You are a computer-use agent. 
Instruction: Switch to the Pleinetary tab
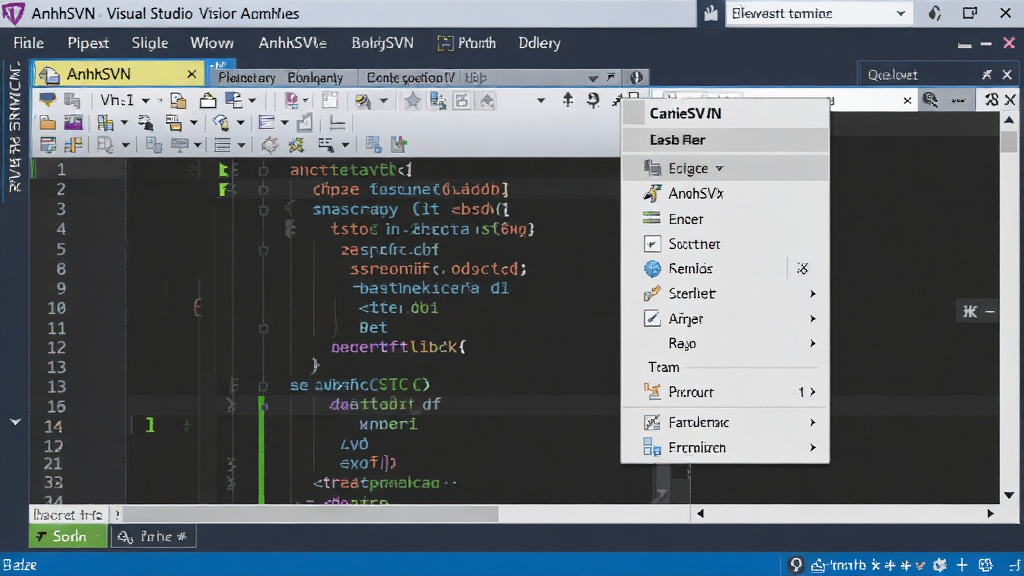coord(247,78)
